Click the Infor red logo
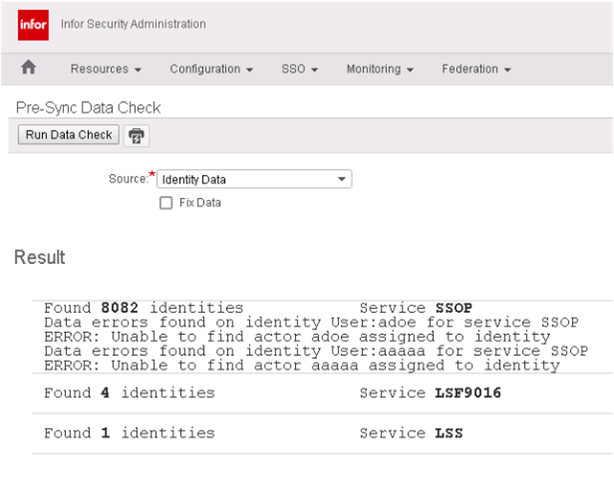Screen dimensions: 614x477 [33, 25]
